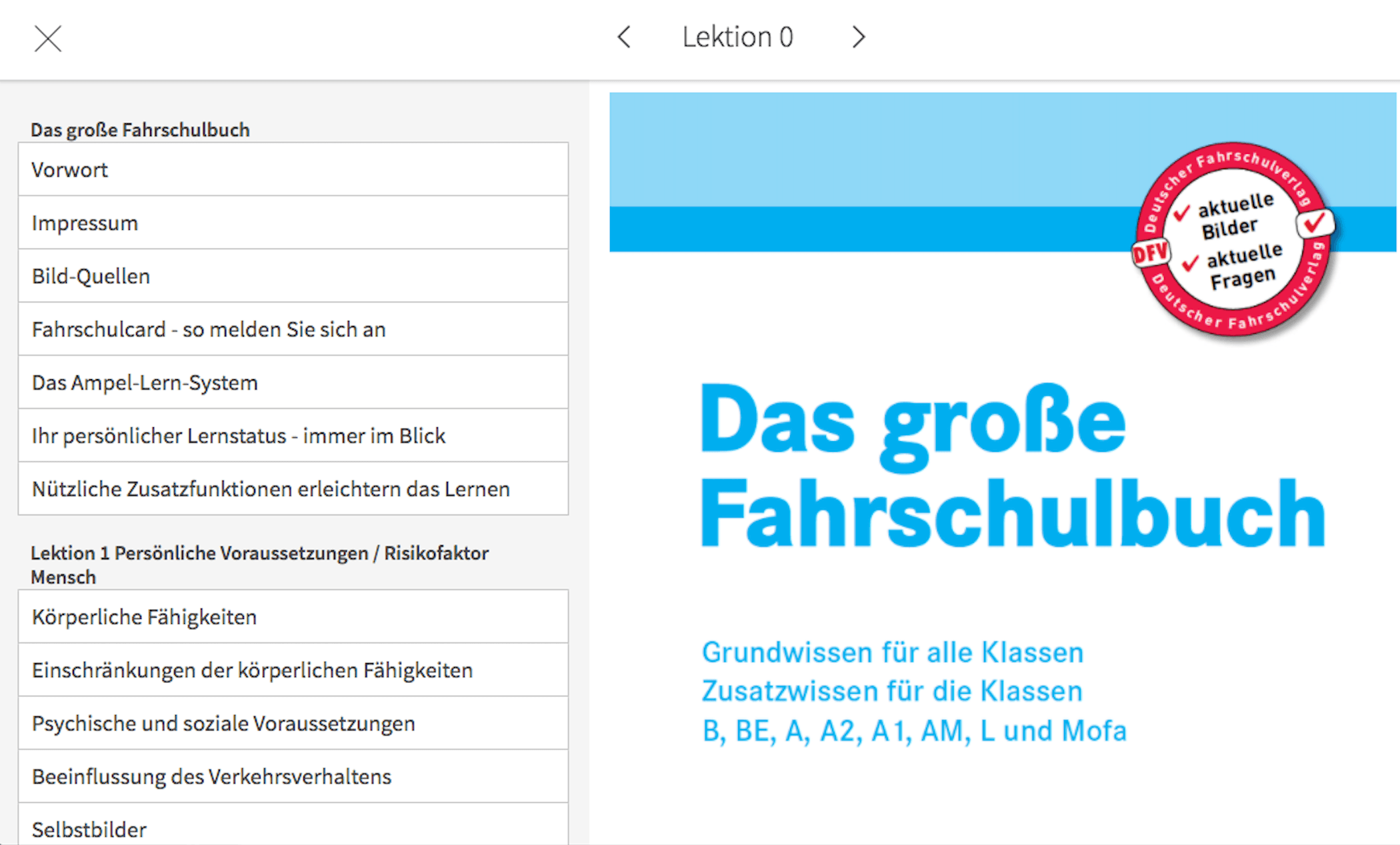Screen dimensions: 1400x845
Task: Open Körperliche Fähigkeiten topic
Action: [293, 616]
